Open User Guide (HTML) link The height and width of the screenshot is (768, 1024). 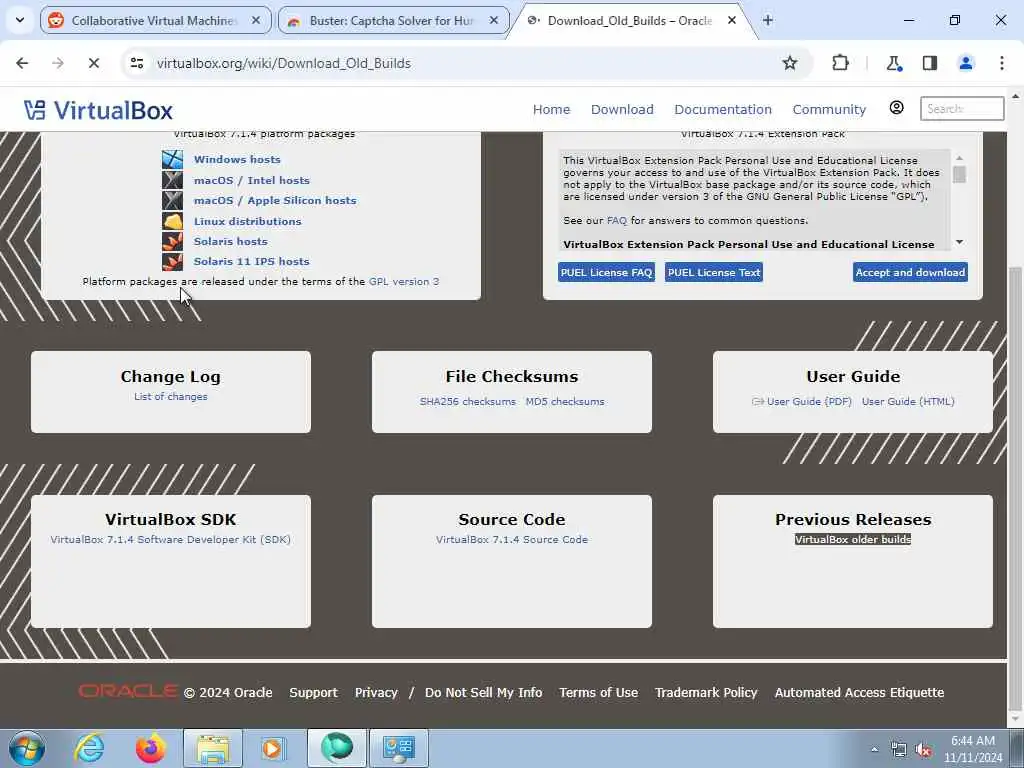pos(908,402)
